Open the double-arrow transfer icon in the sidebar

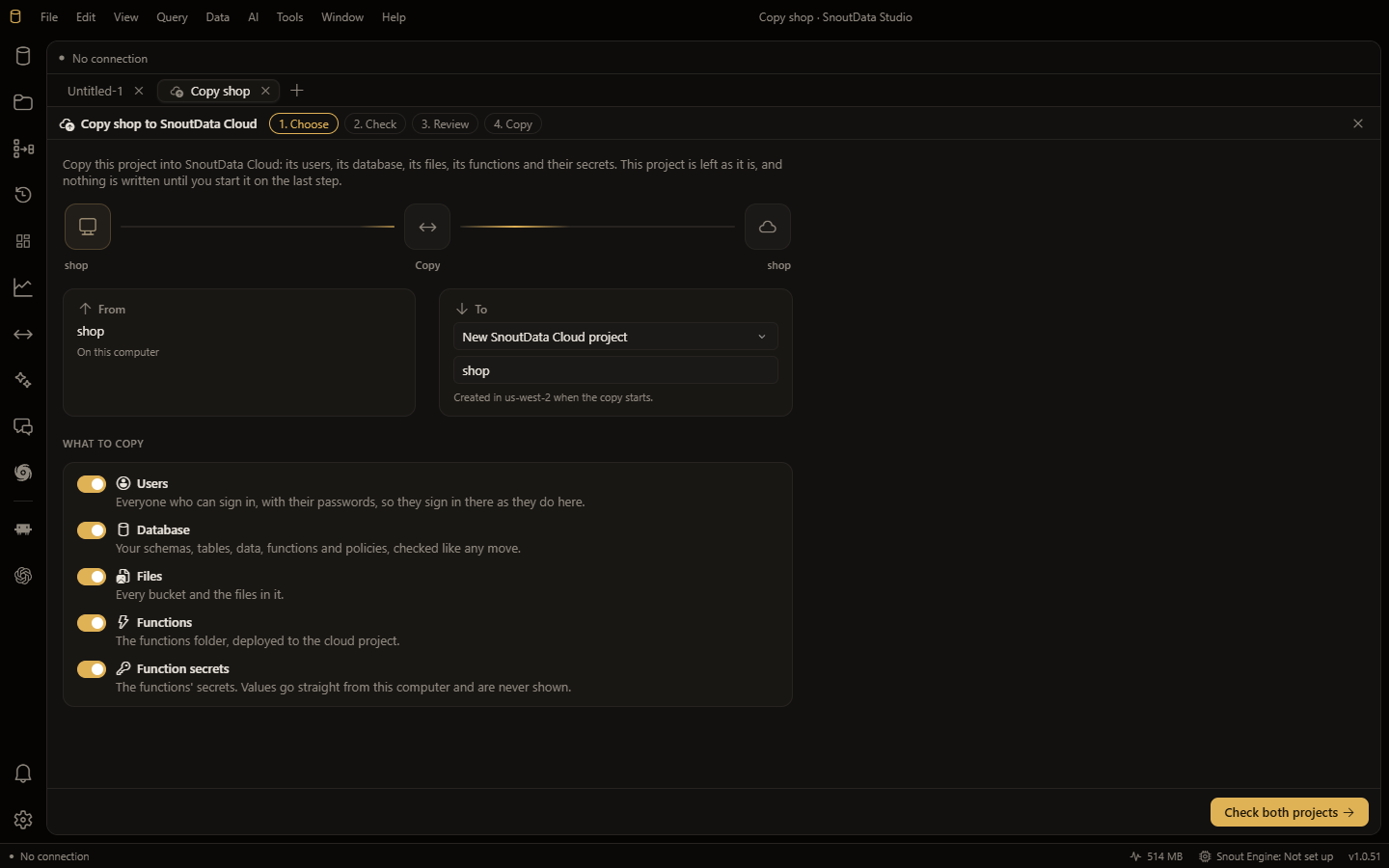pos(23,334)
